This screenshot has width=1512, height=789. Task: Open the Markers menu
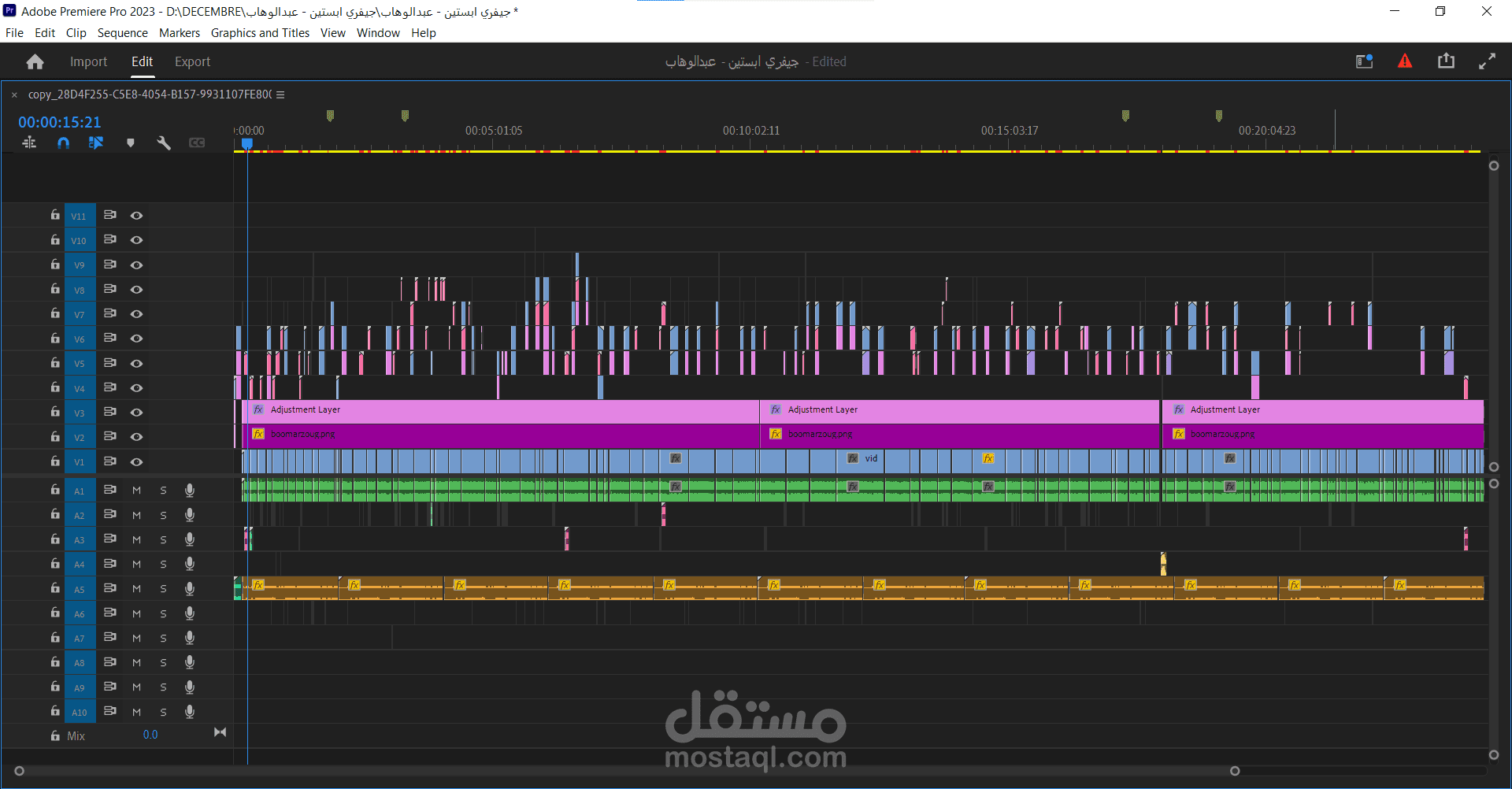180,33
